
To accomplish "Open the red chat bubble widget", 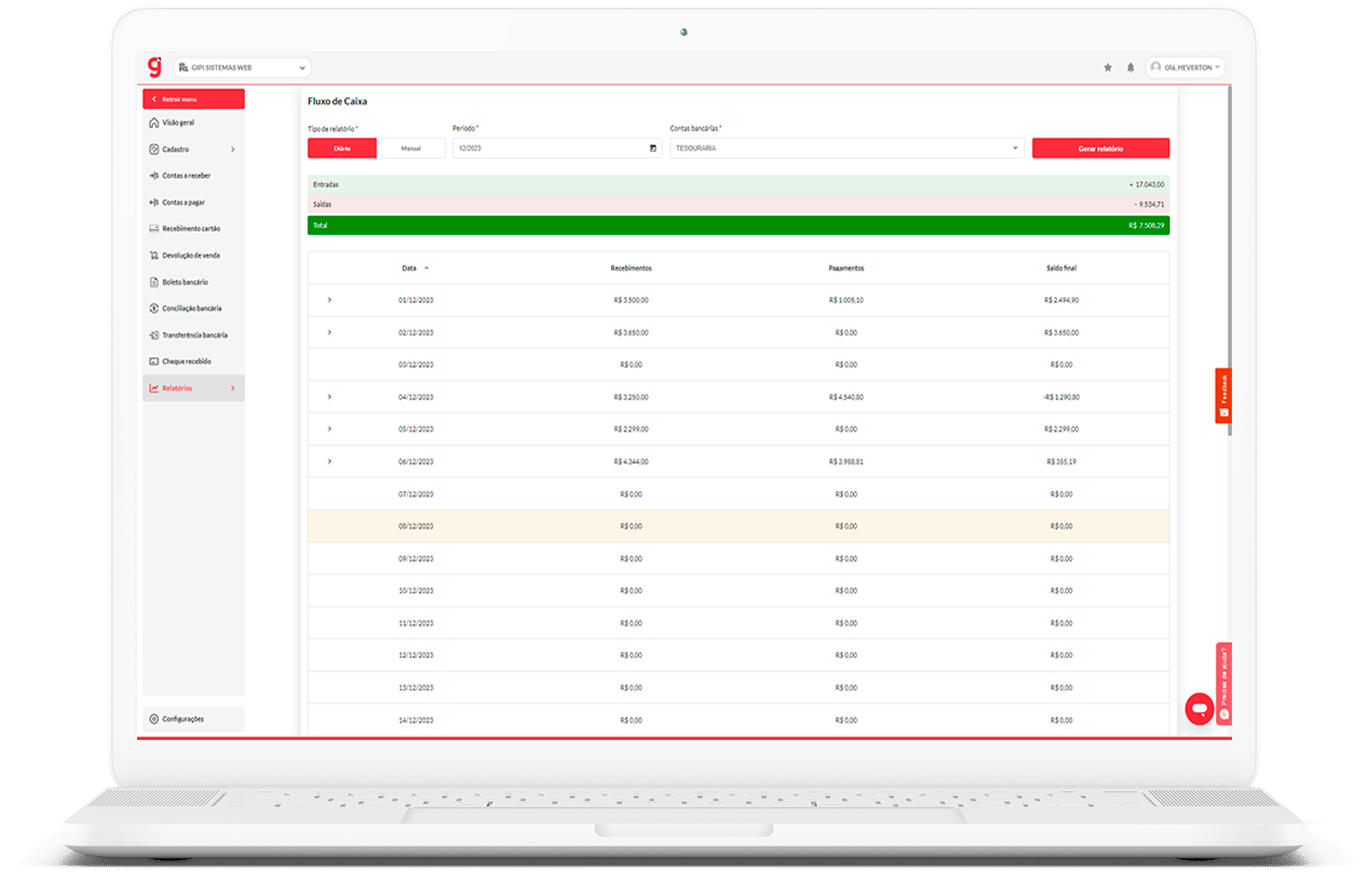I will (x=1199, y=708).
